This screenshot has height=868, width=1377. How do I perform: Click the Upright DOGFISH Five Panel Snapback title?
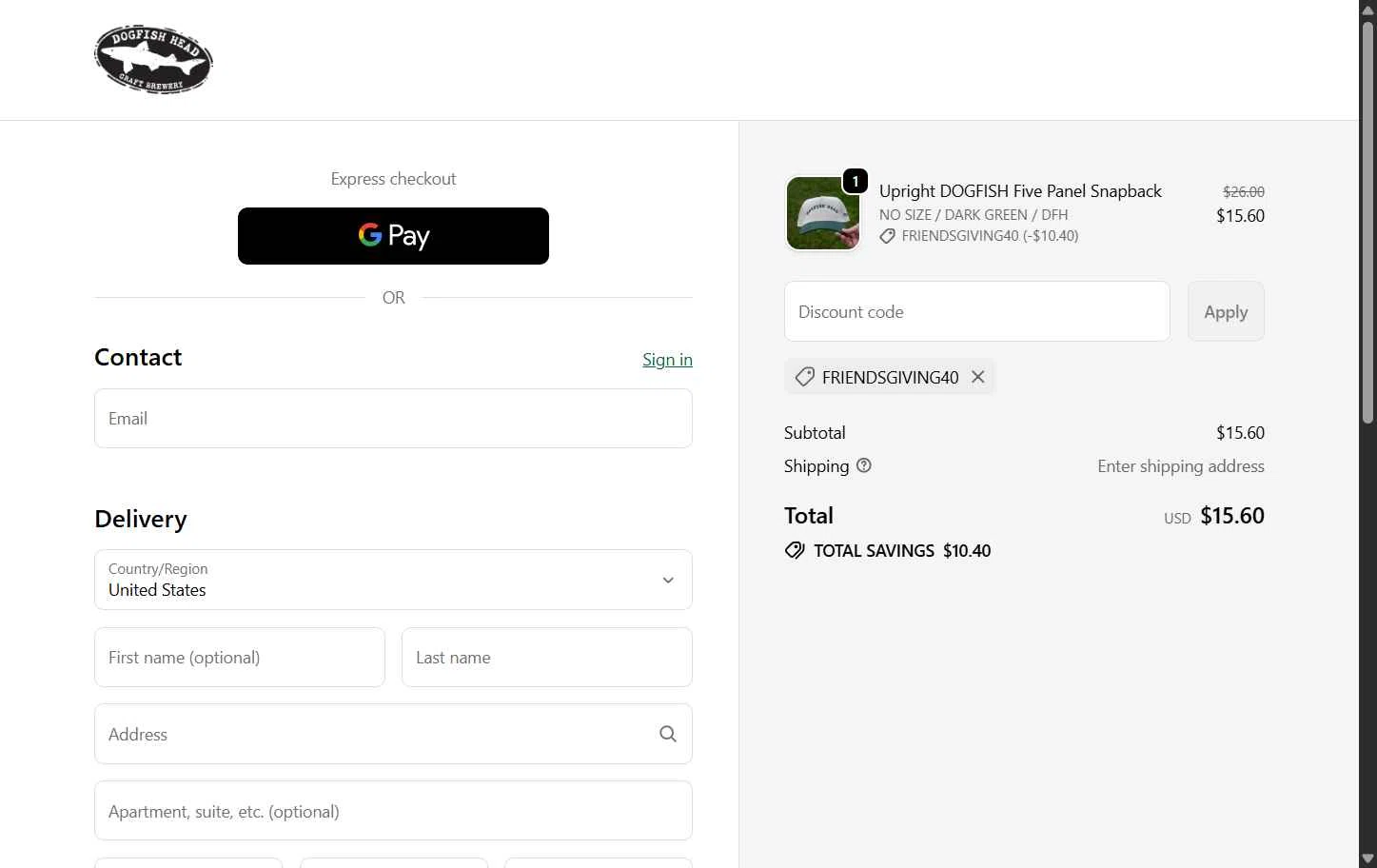pyautogui.click(x=1020, y=191)
